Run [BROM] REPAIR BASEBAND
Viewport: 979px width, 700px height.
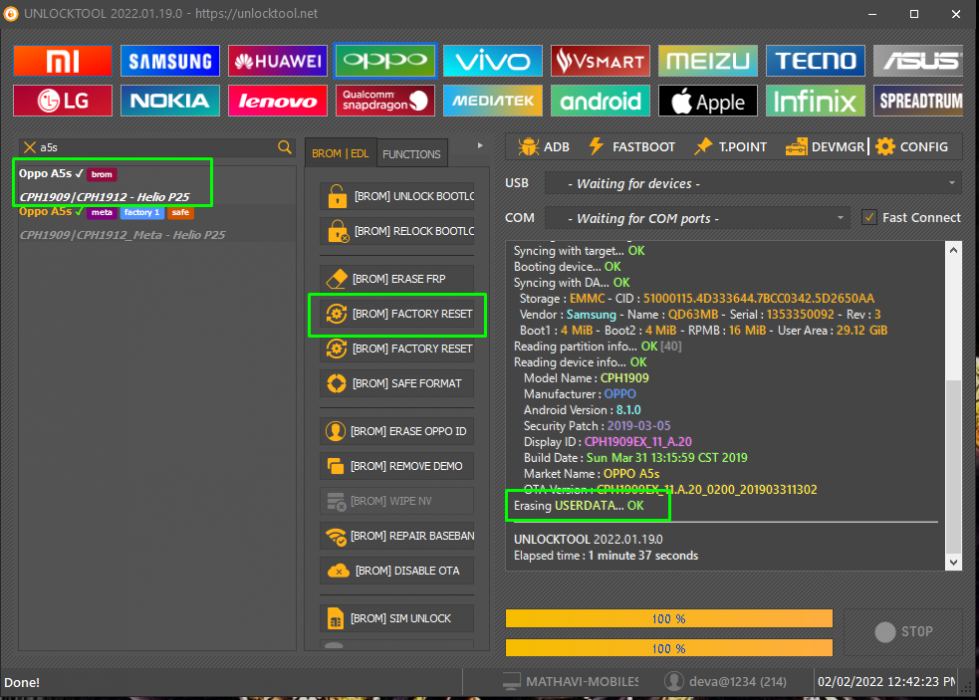tap(397, 536)
